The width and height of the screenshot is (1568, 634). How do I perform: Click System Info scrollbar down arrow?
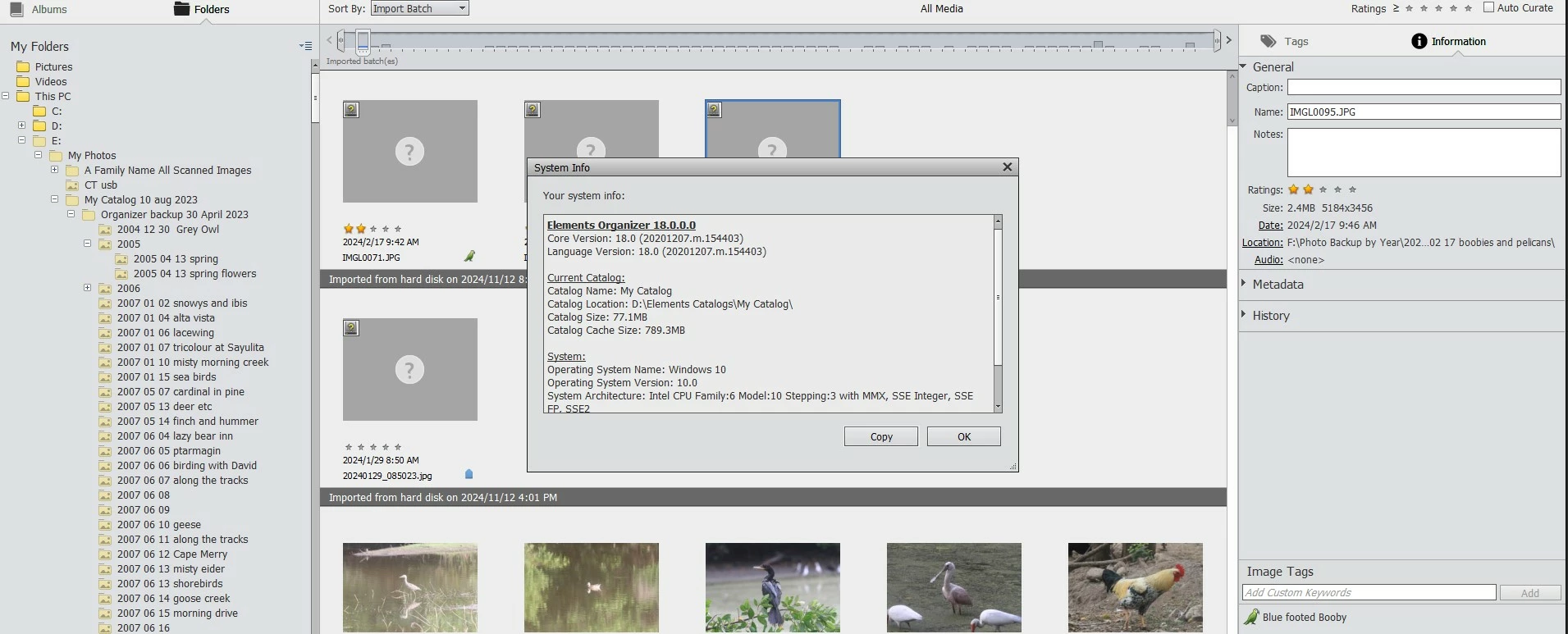tap(998, 407)
